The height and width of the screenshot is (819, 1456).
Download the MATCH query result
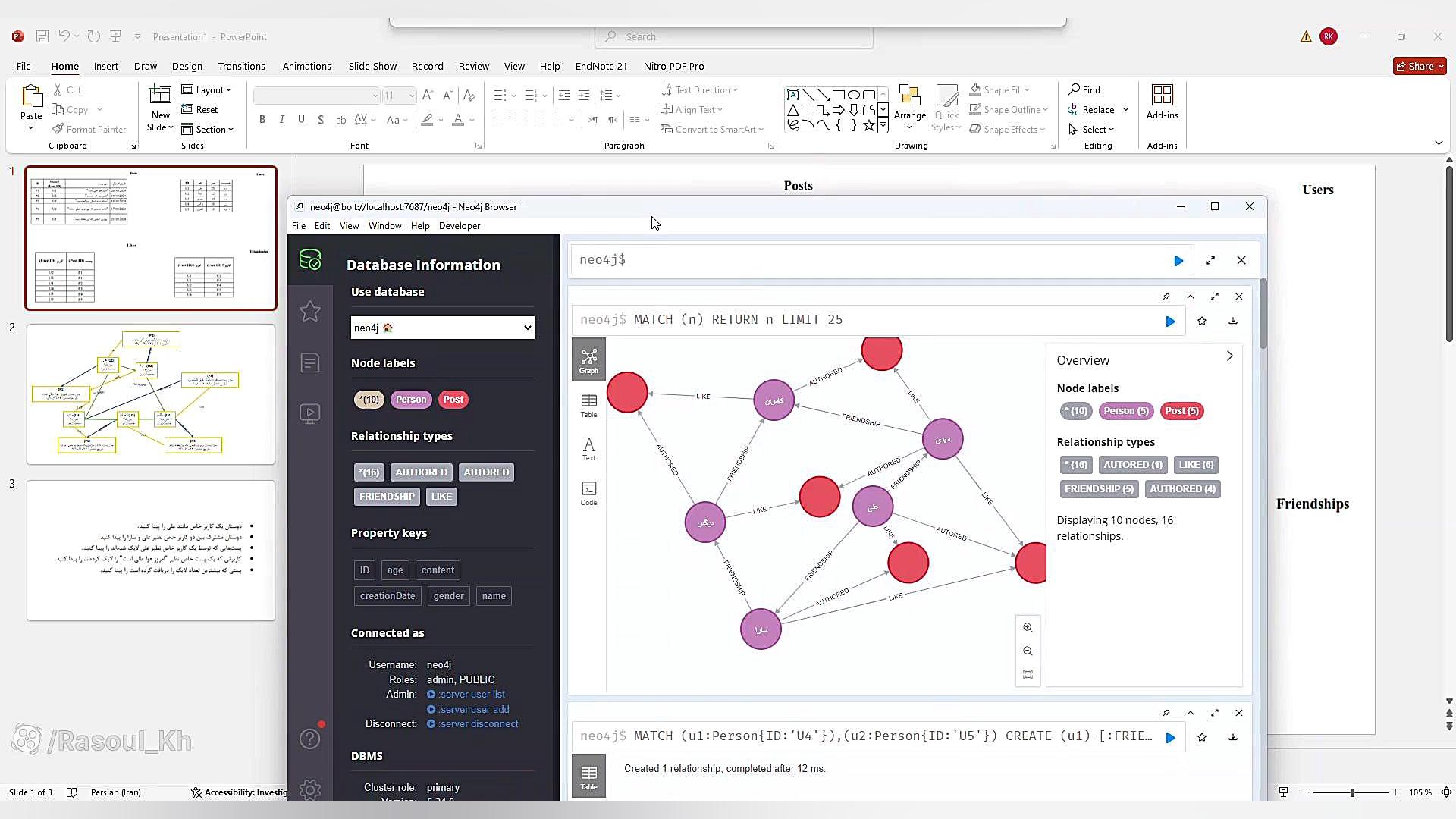1233,321
